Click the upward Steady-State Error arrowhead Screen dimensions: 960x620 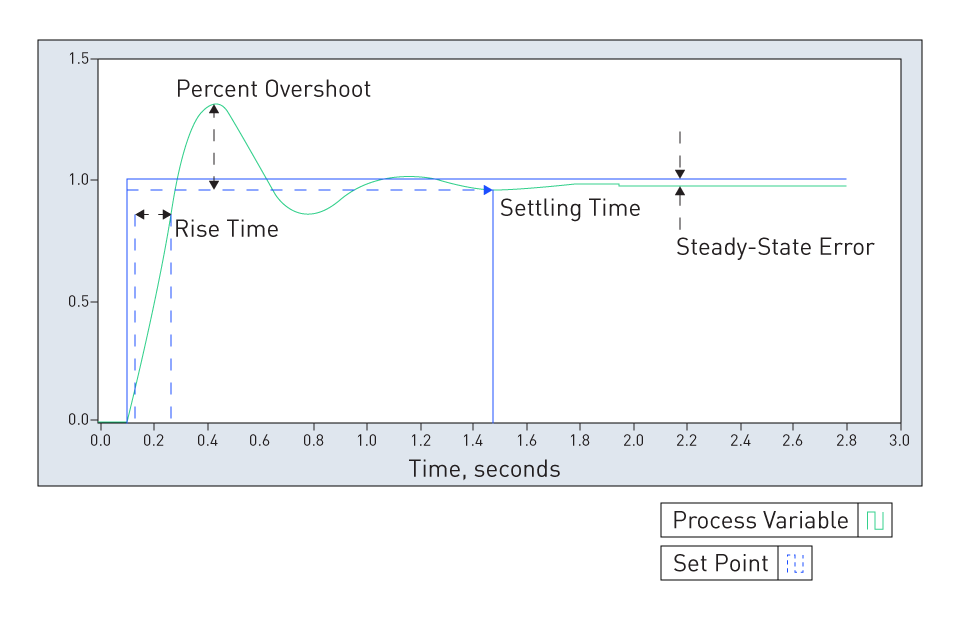click(680, 192)
